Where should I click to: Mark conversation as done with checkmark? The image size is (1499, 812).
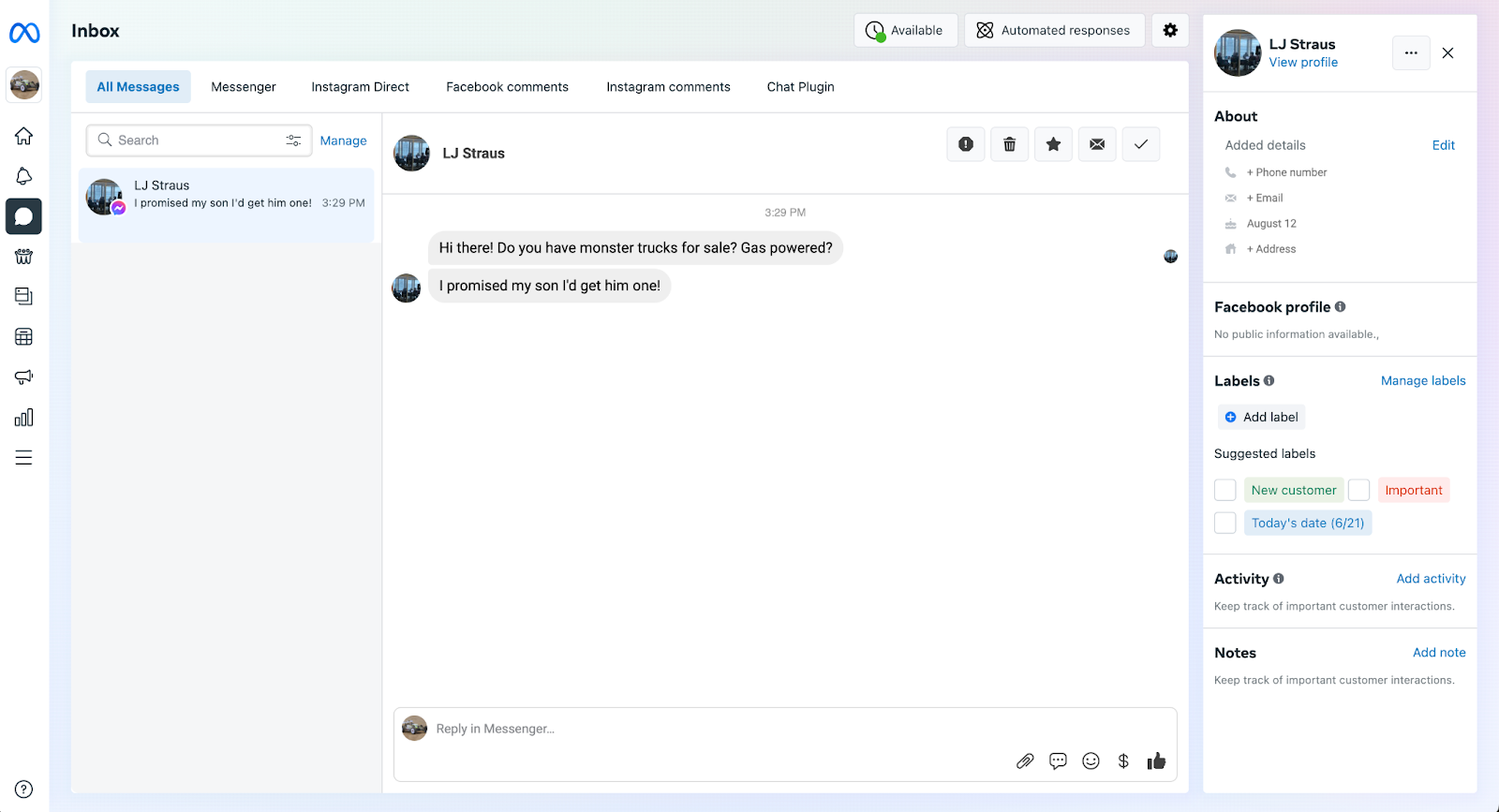click(1141, 144)
